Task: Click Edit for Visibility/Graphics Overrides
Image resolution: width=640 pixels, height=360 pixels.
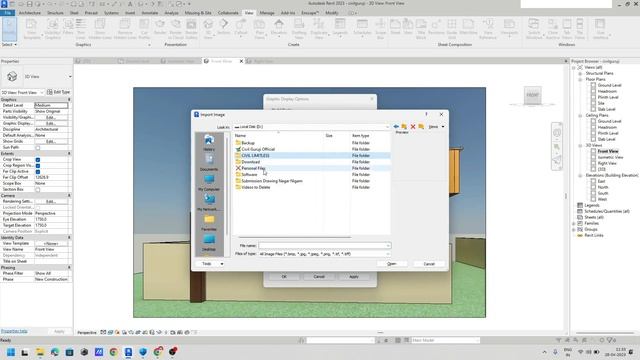Action: (51, 118)
